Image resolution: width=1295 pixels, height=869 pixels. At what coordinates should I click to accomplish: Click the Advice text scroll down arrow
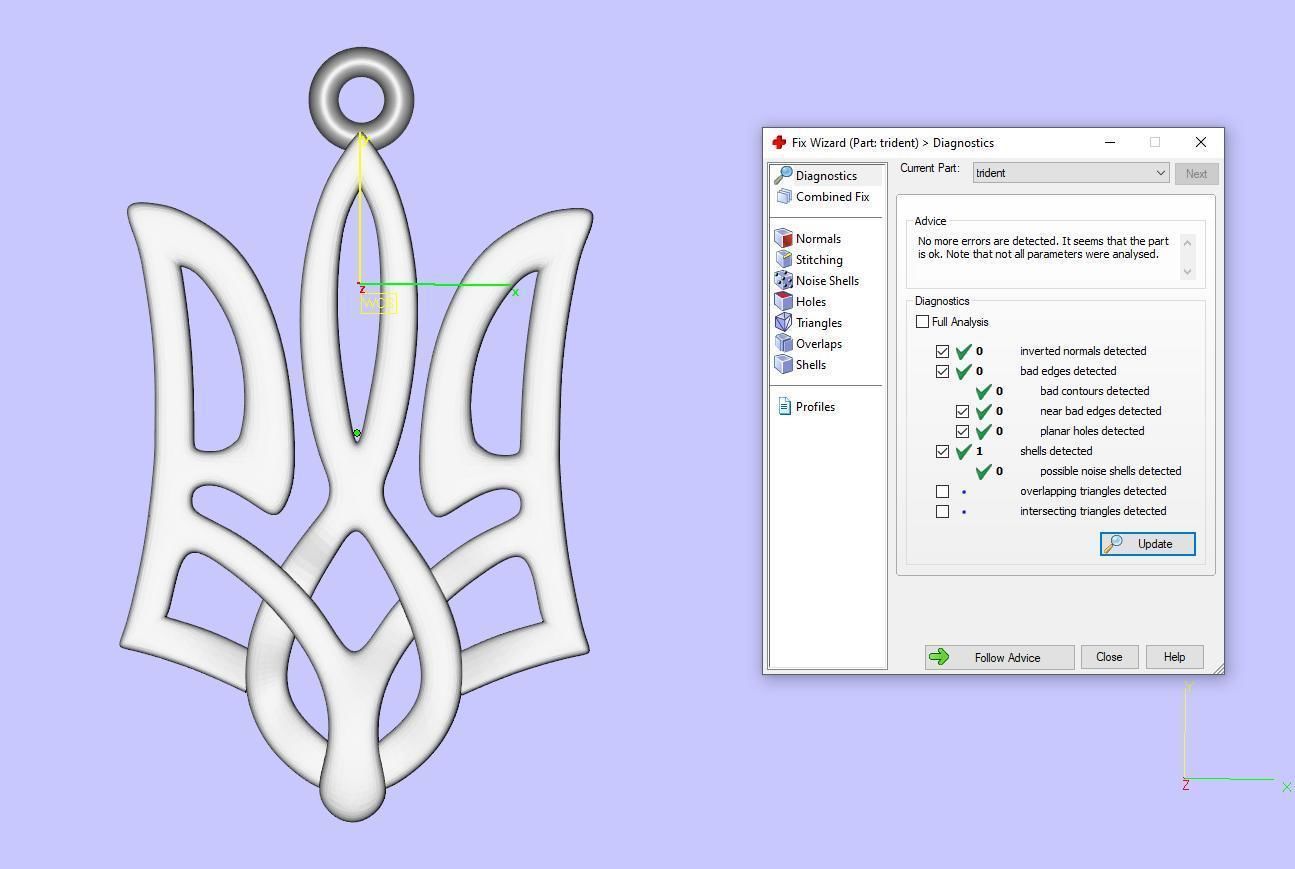coord(1187,272)
